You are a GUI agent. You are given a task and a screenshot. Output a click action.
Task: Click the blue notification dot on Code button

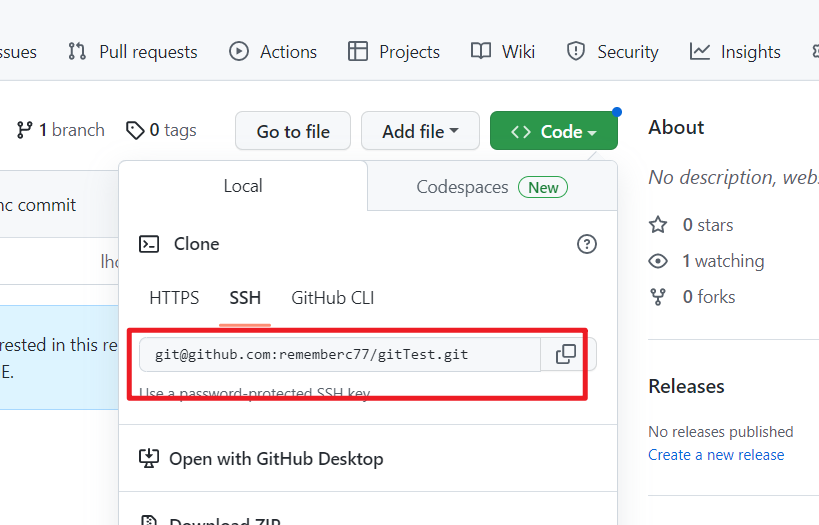617,112
